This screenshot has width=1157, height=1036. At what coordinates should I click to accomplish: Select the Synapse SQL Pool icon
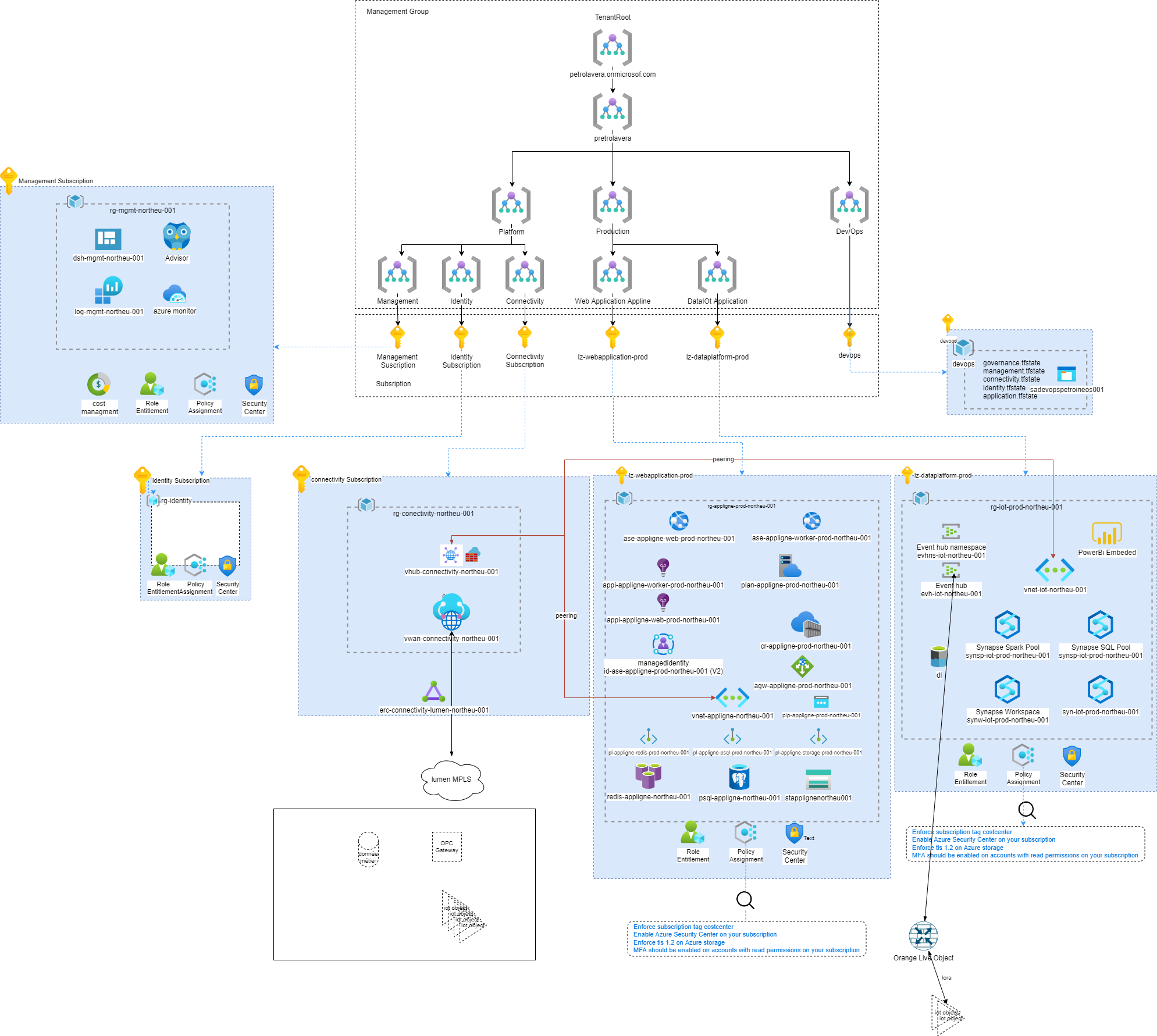pos(1101,625)
